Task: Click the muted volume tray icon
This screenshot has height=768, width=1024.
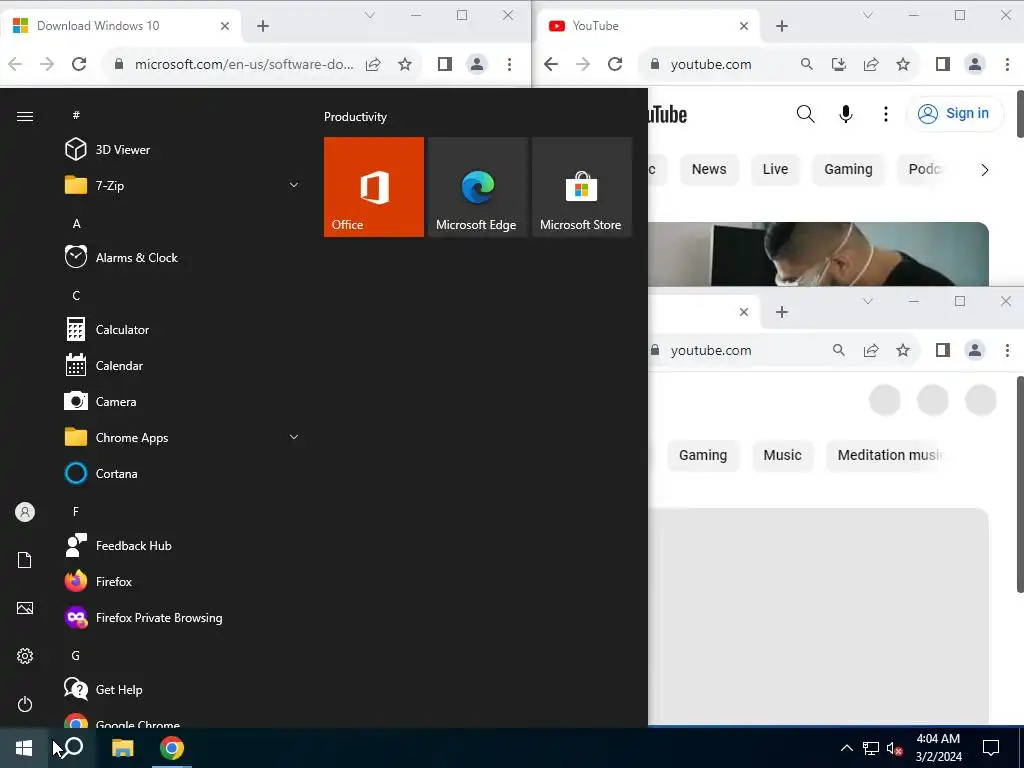Action: click(894, 748)
